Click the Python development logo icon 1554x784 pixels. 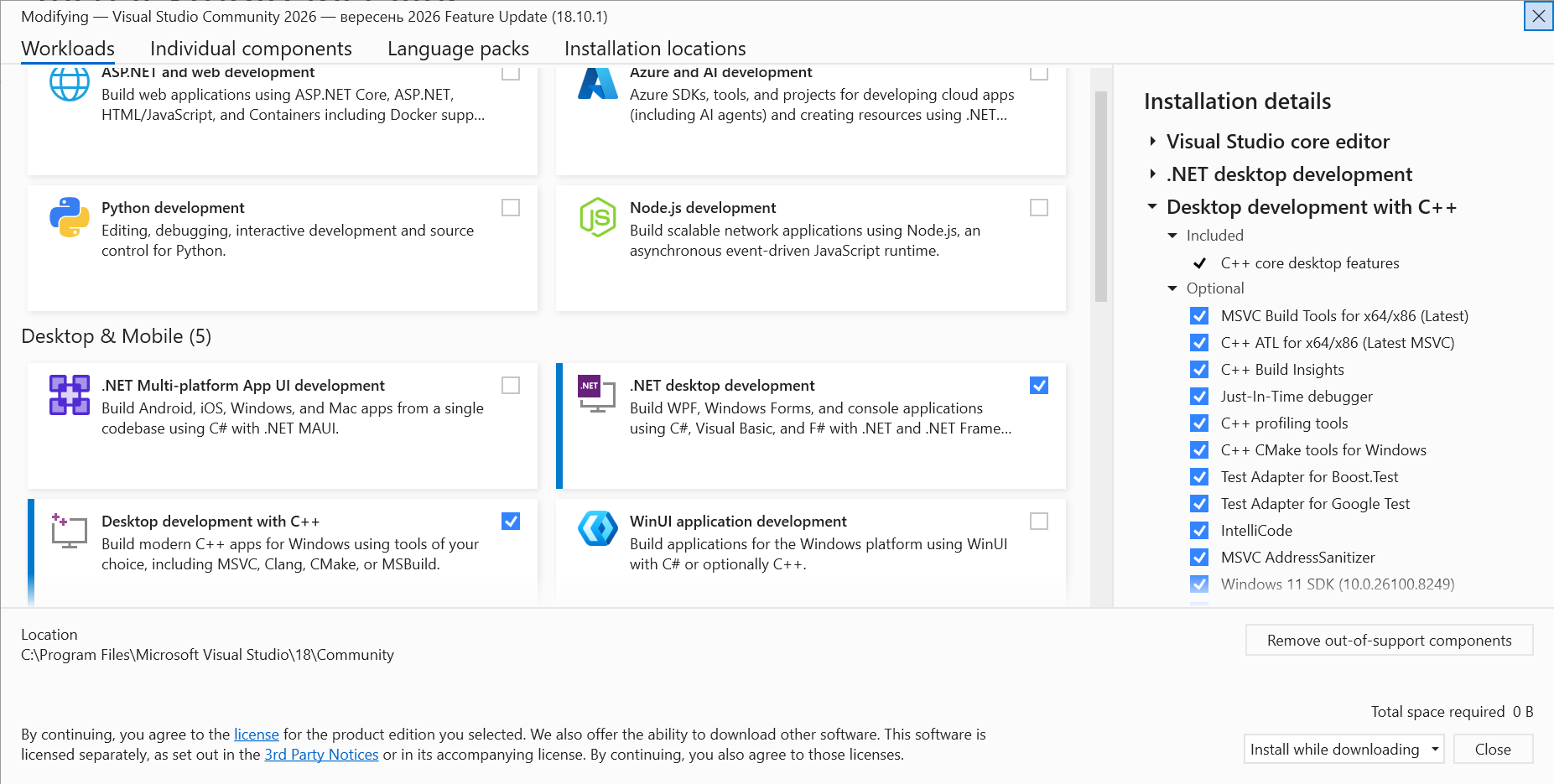click(x=70, y=217)
